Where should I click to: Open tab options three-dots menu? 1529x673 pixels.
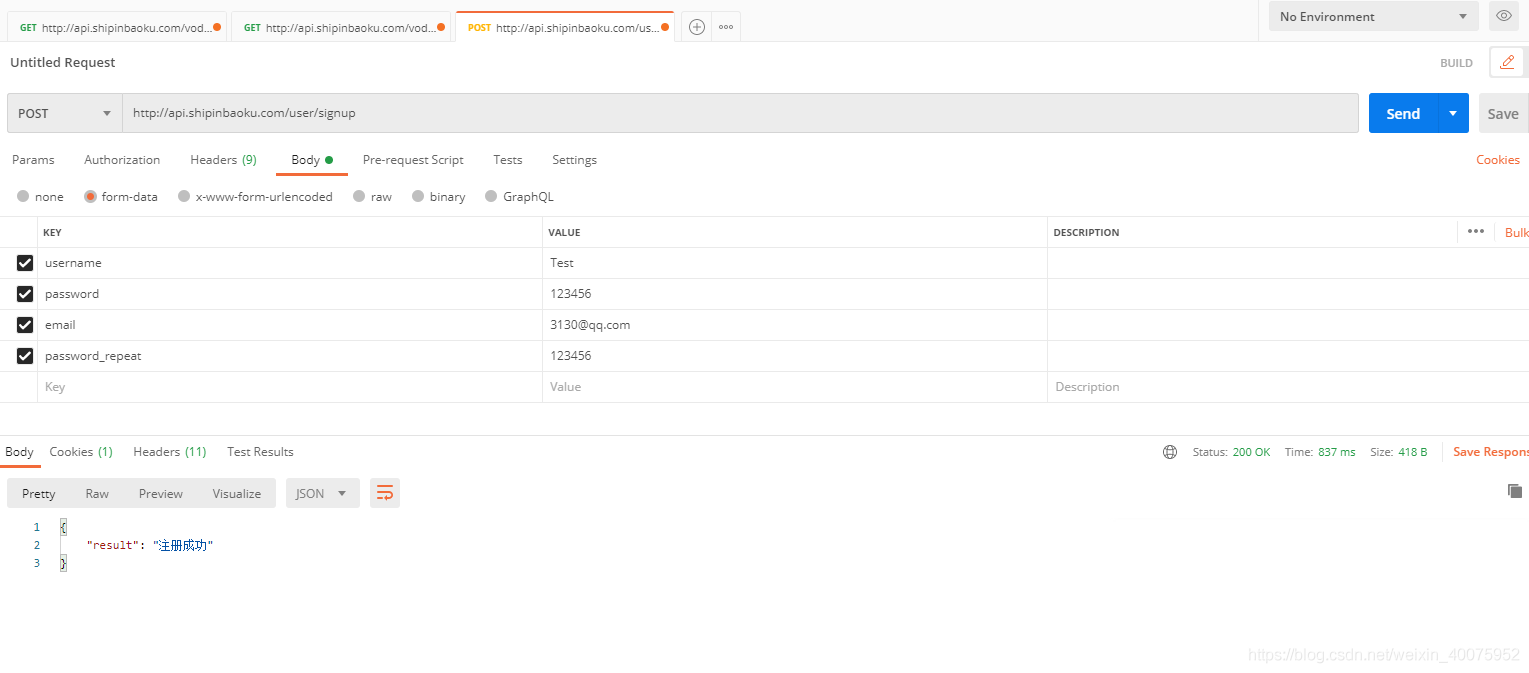click(x=726, y=27)
